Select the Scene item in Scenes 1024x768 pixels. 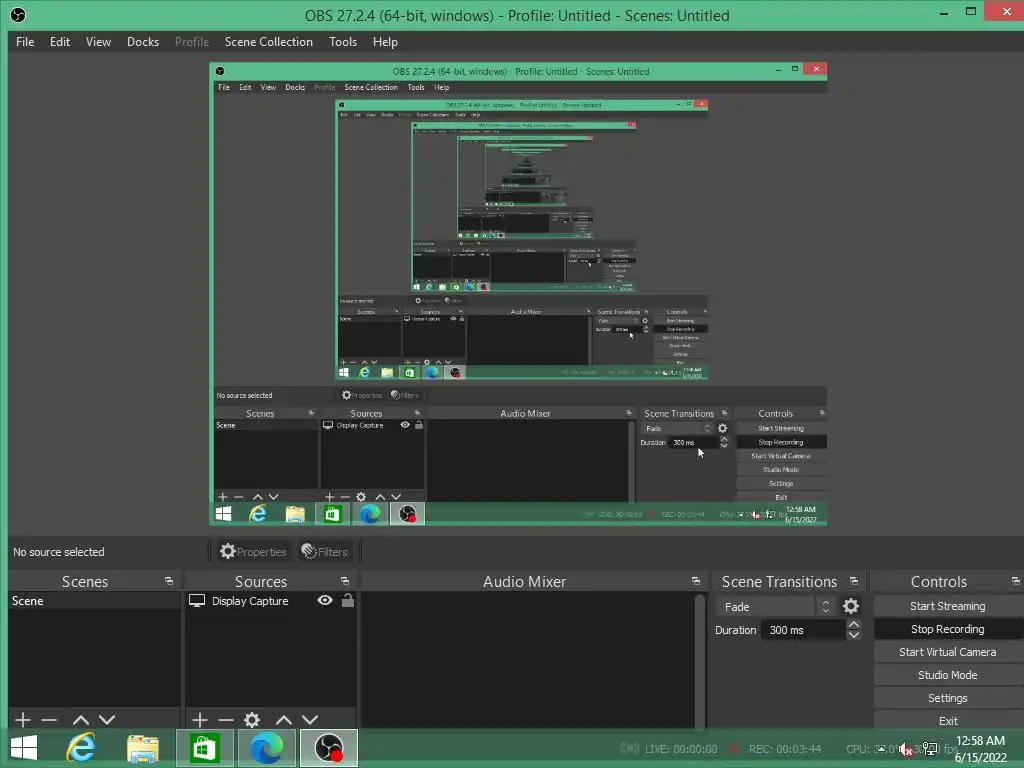click(95, 601)
